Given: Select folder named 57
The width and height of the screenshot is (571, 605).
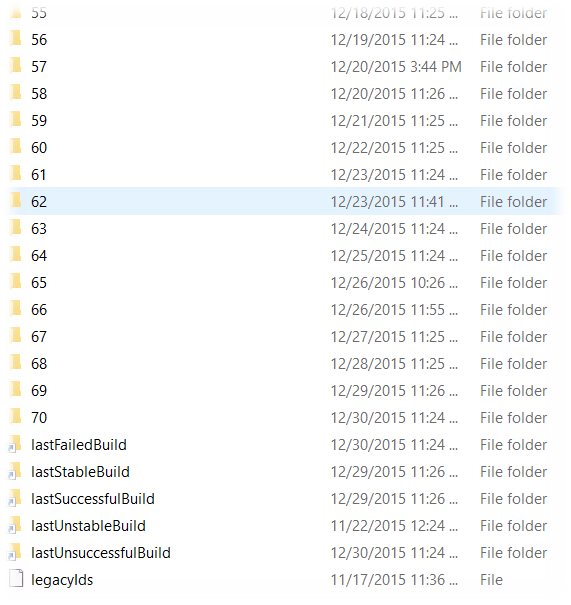Looking at the screenshot, I should click(39, 67).
